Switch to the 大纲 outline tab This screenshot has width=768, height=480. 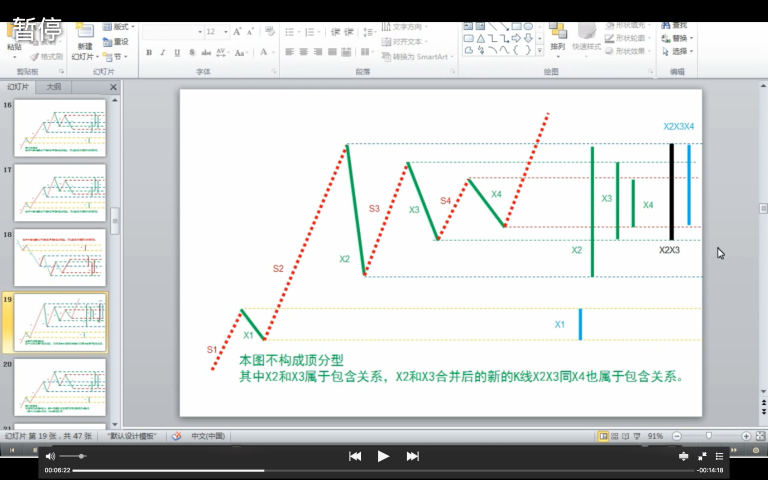(x=53, y=87)
